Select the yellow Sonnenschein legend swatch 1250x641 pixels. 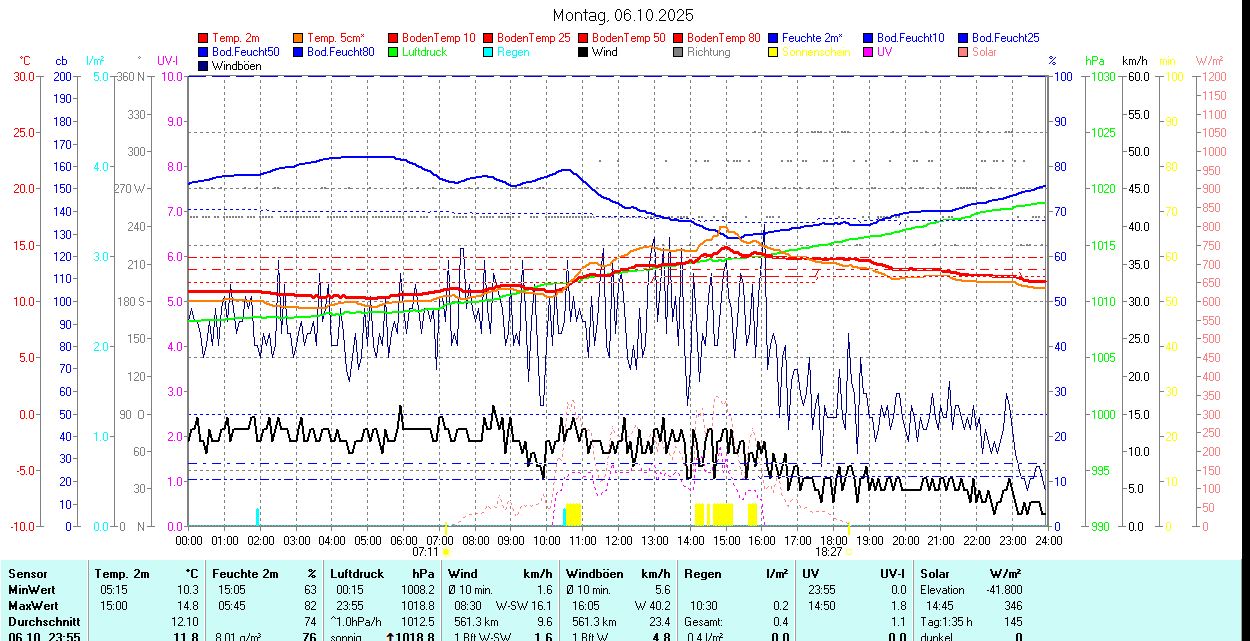click(x=774, y=52)
